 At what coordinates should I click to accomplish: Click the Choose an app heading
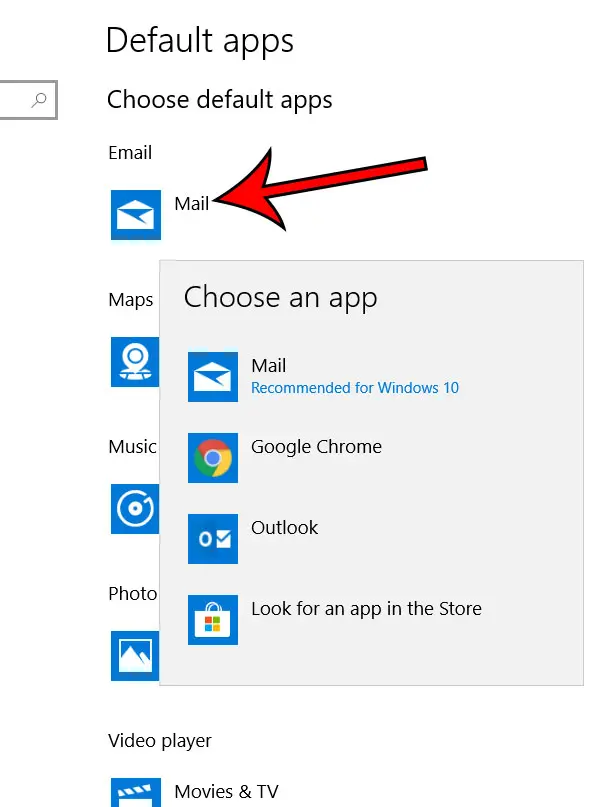[281, 297]
